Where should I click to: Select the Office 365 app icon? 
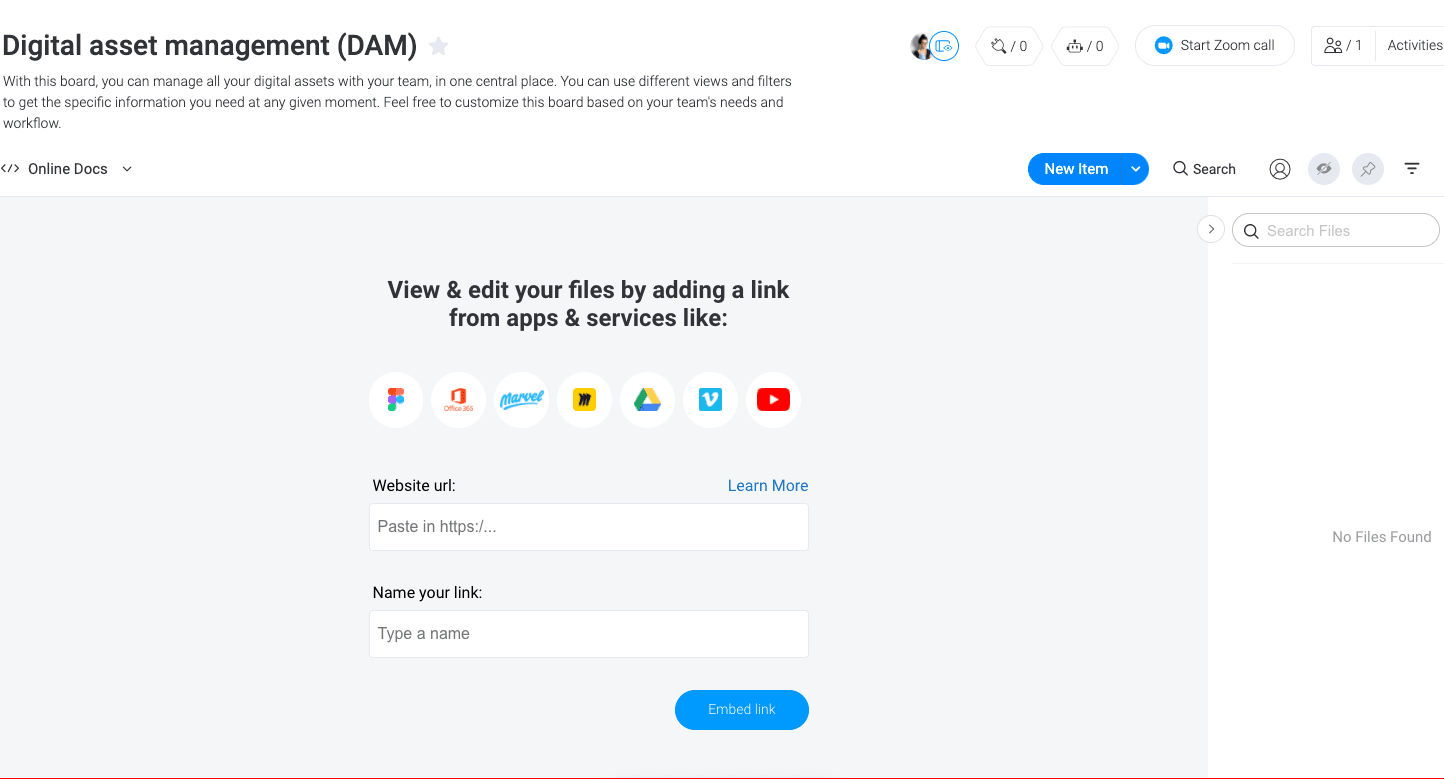point(458,399)
